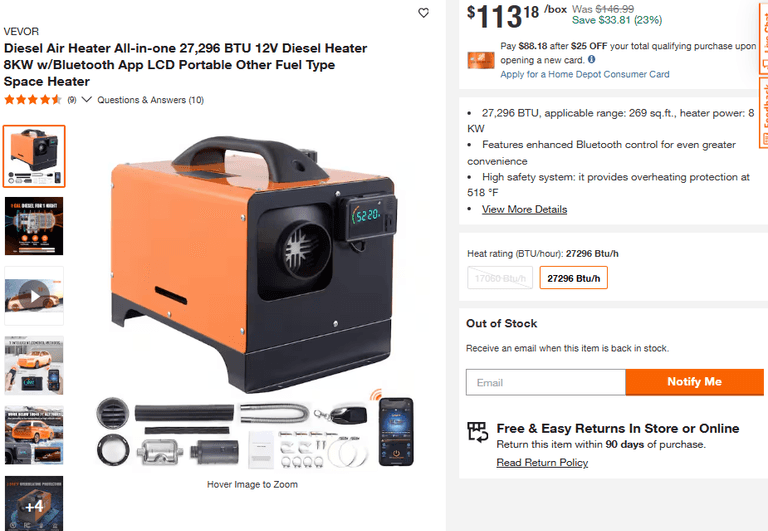Expand the ratings chevron next to review count

(x=87, y=100)
